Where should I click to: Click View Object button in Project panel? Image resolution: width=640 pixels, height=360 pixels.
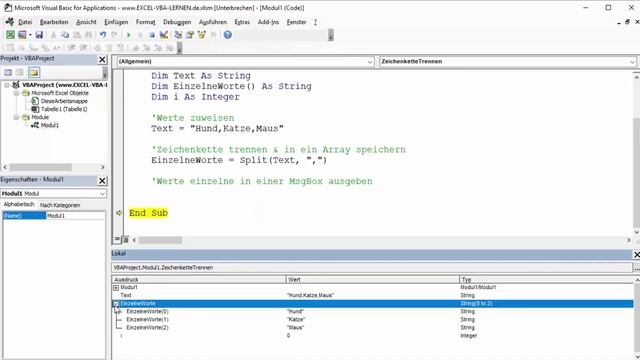tap(19, 73)
